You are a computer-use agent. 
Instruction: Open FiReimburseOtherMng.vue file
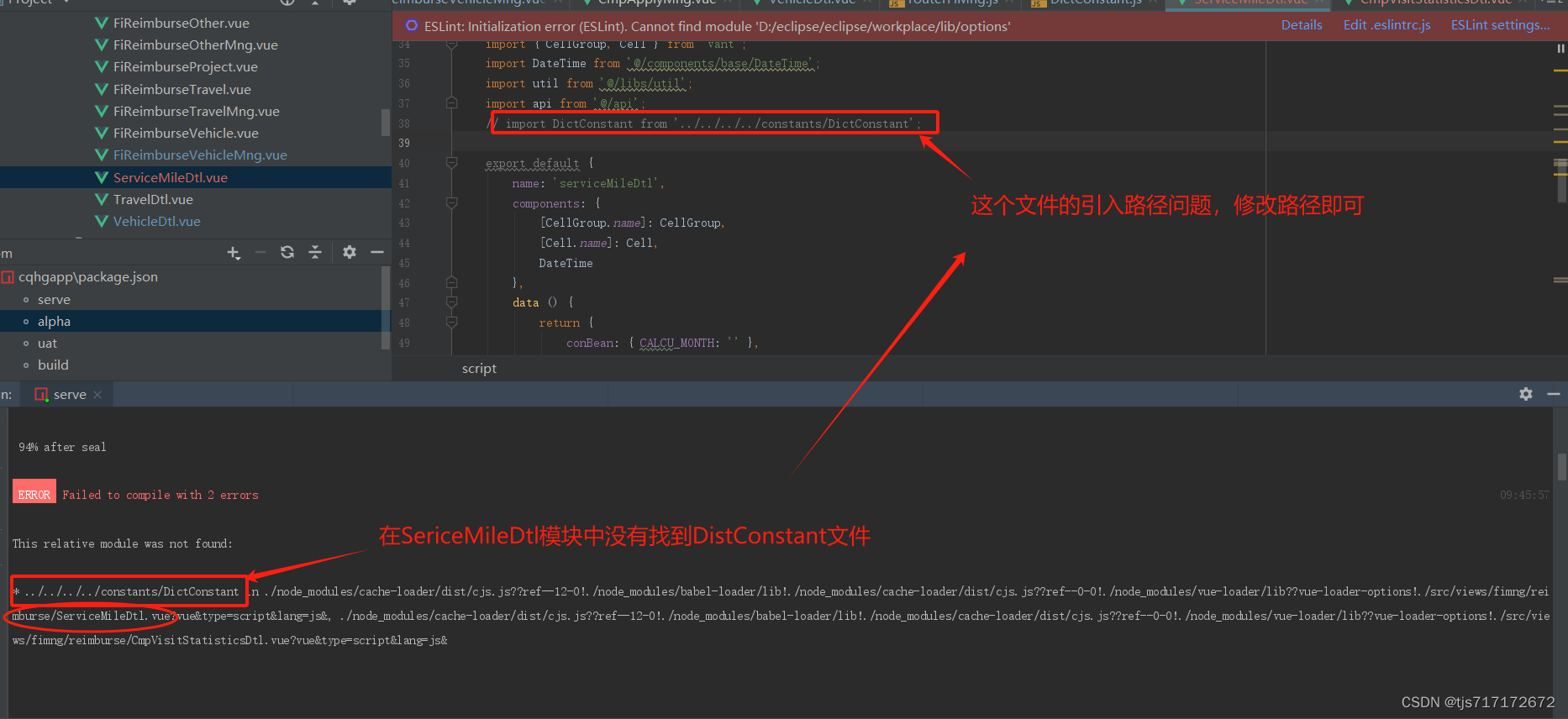point(196,45)
